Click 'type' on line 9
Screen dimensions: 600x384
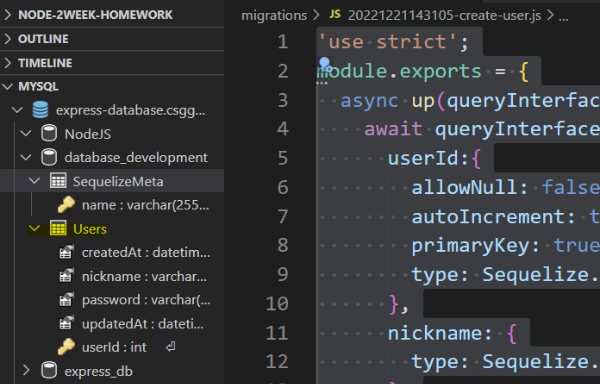point(434,275)
